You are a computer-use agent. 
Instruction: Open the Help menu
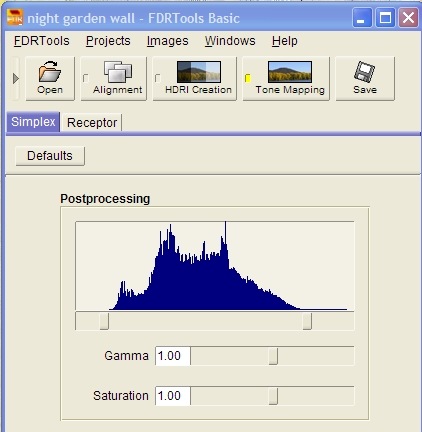point(285,41)
